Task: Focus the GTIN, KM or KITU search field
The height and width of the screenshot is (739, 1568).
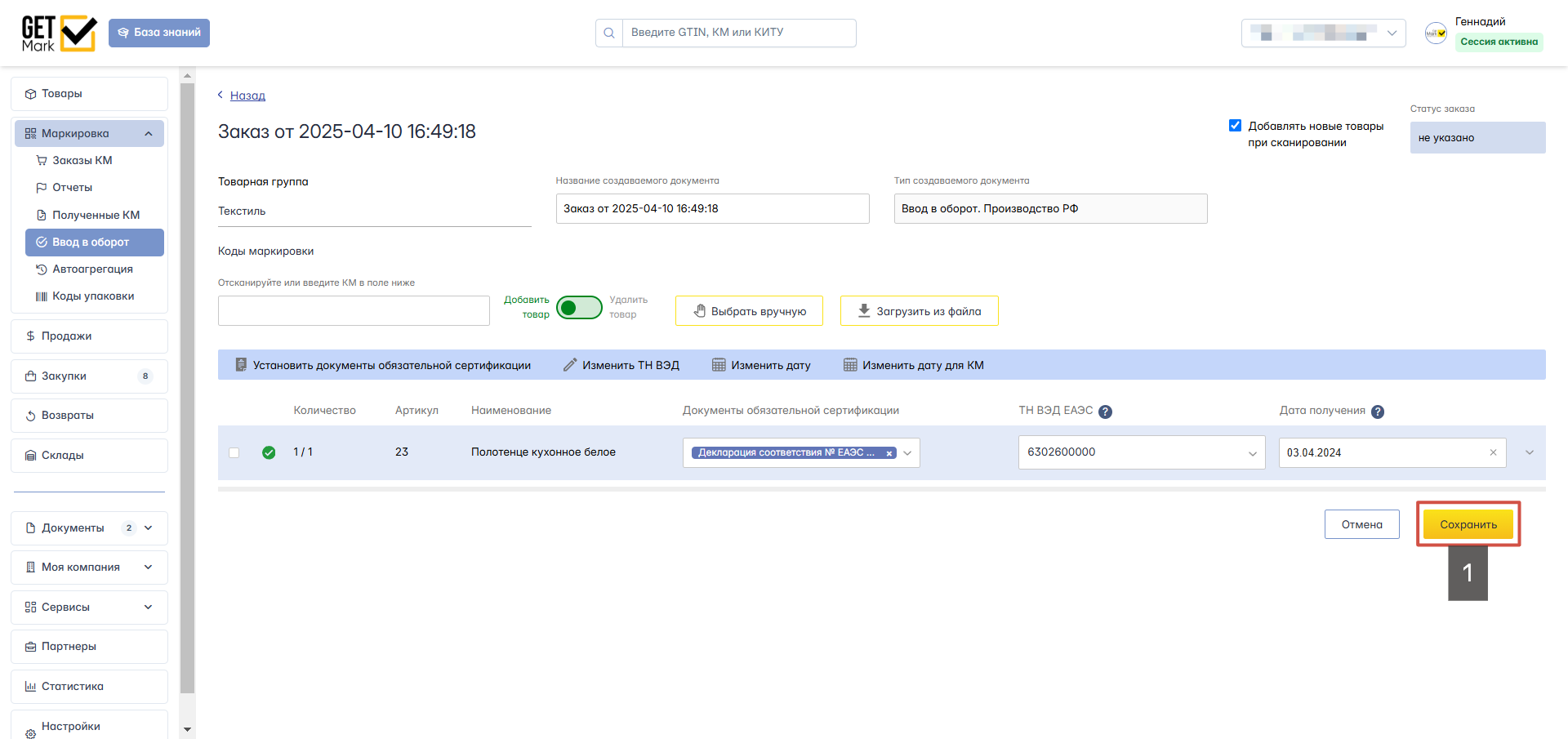Action: (x=739, y=33)
